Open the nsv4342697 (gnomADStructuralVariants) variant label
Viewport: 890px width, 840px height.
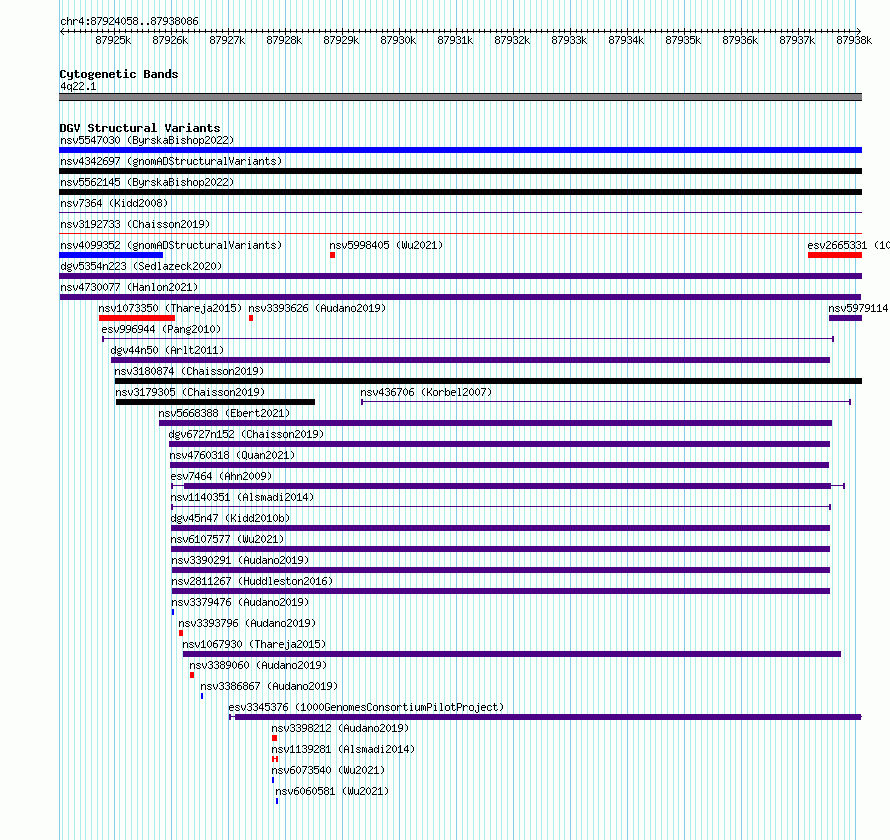tap(171, 161)
